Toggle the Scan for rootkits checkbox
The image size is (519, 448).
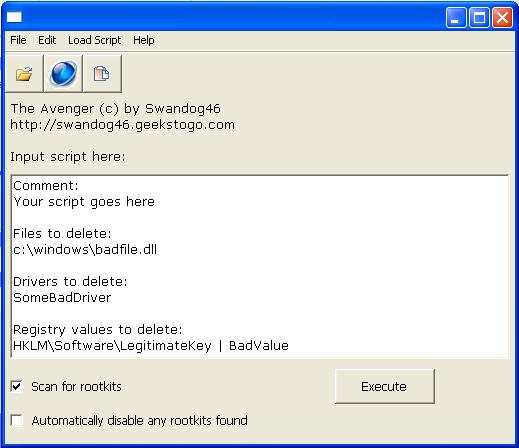[16, 386]
